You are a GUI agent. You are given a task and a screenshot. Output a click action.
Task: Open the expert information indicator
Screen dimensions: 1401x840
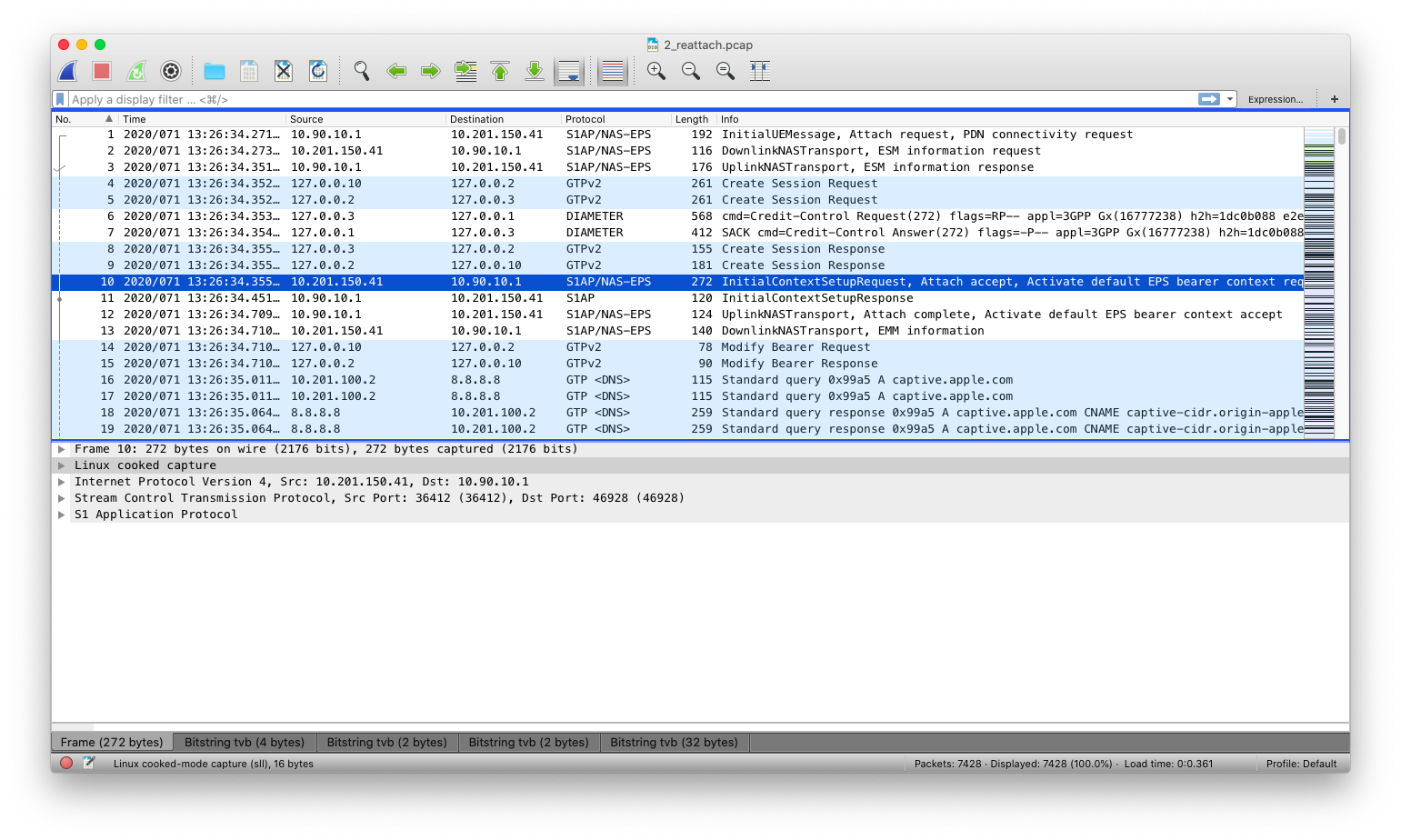click(x=65, y=764)
